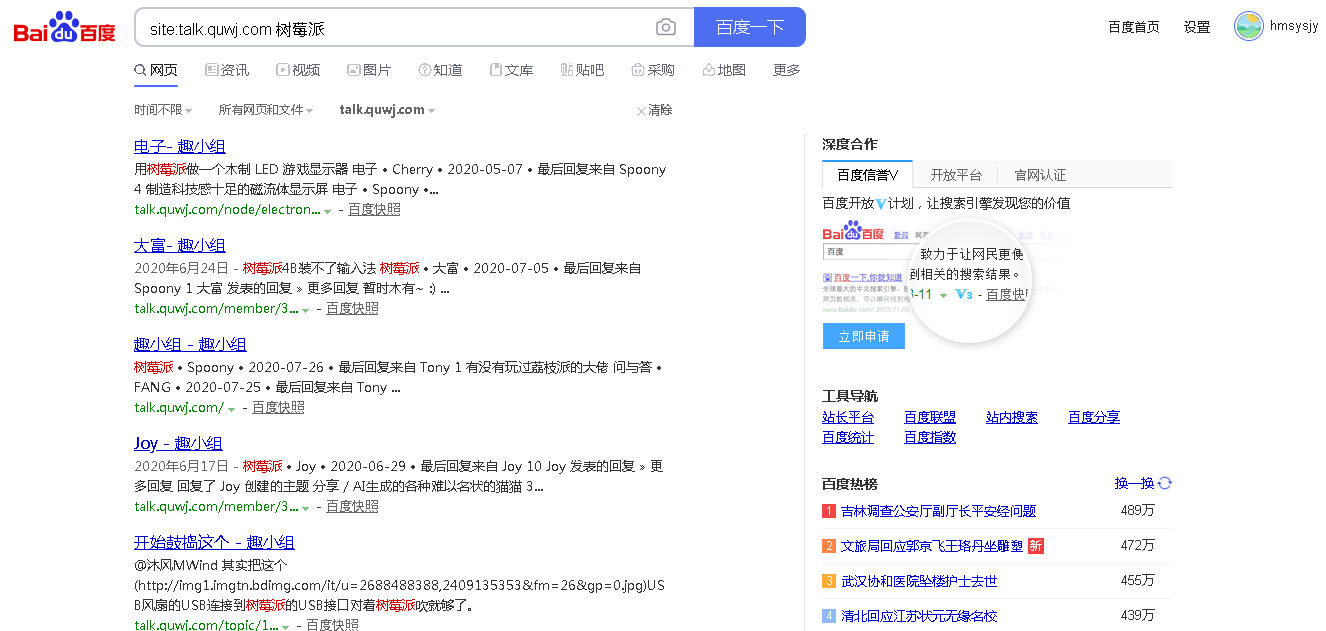Click the refresh icon beside 换一换
Viewport: 1326px width, 631px height.
tap(1165, 483)
